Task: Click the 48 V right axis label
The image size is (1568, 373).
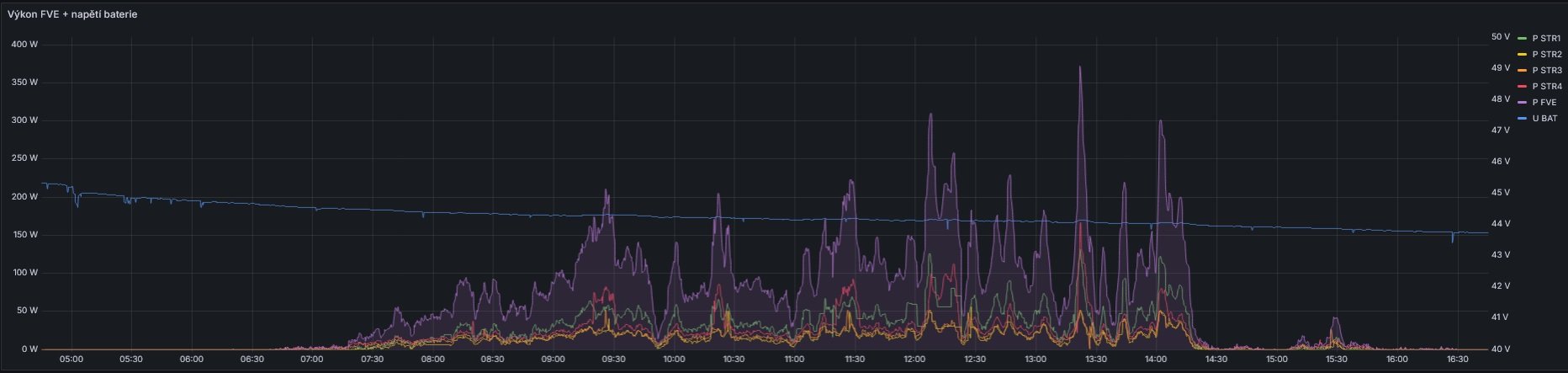Action: tap(1501, 99)
